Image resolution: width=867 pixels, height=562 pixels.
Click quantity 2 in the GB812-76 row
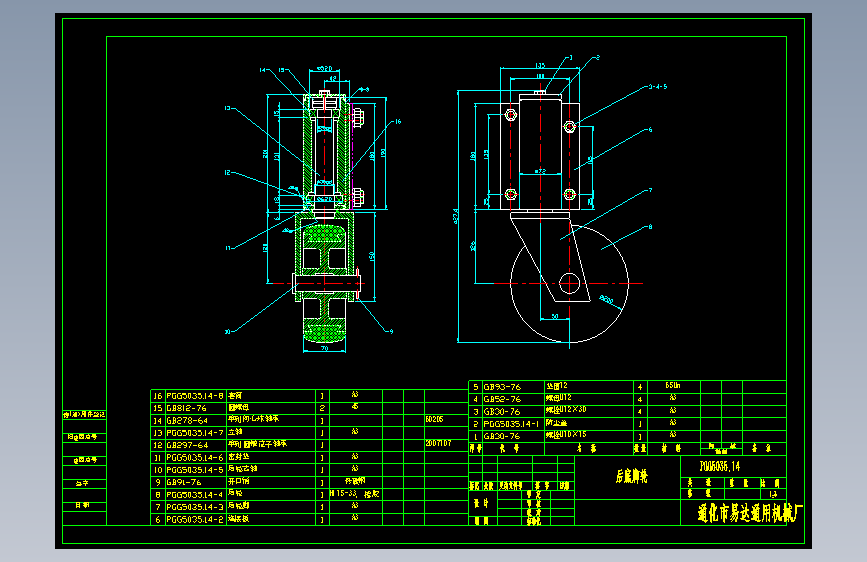click(x=322, y=408)
